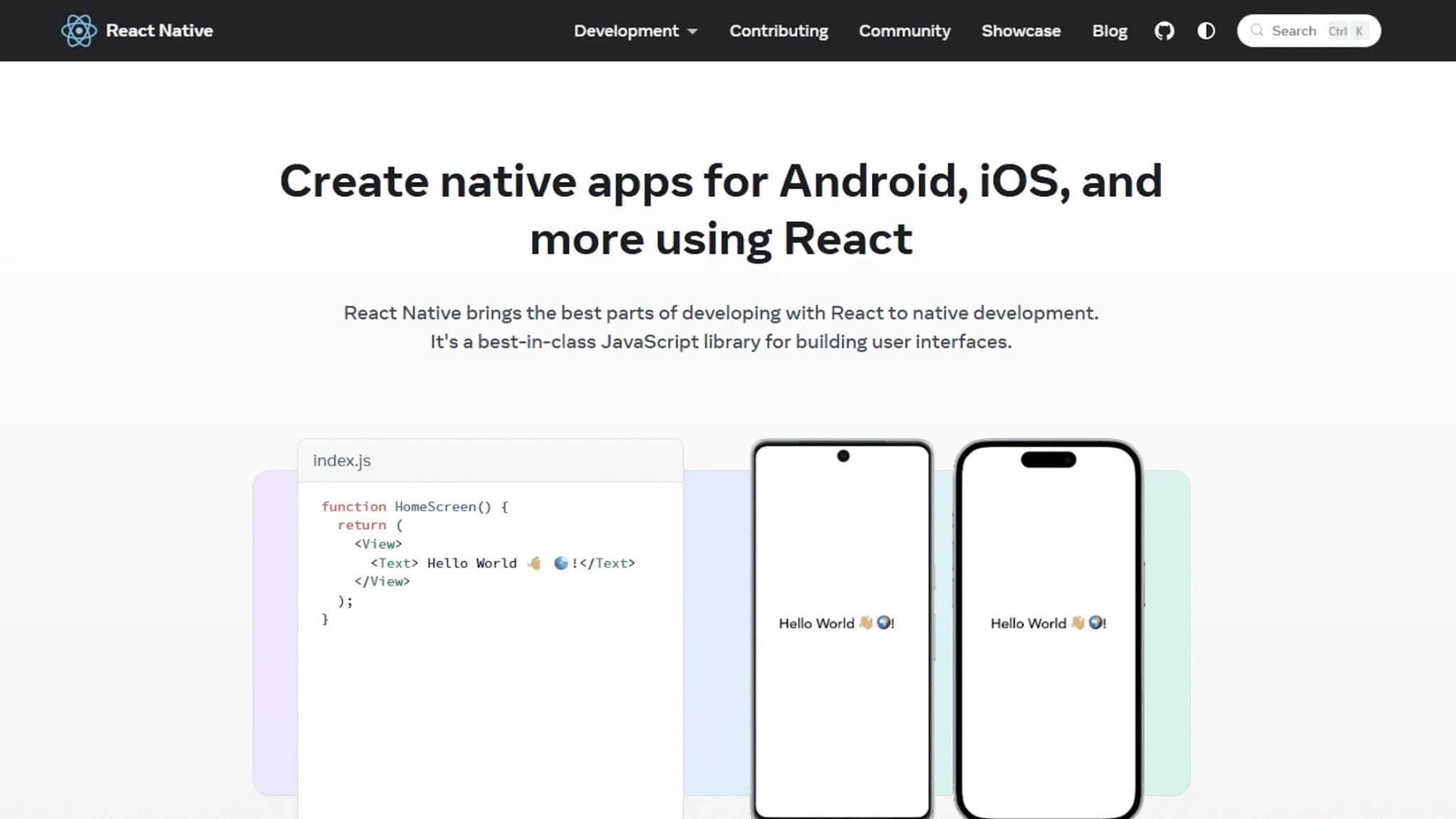Click the function HomeScreen() code line

click(414, 506)
